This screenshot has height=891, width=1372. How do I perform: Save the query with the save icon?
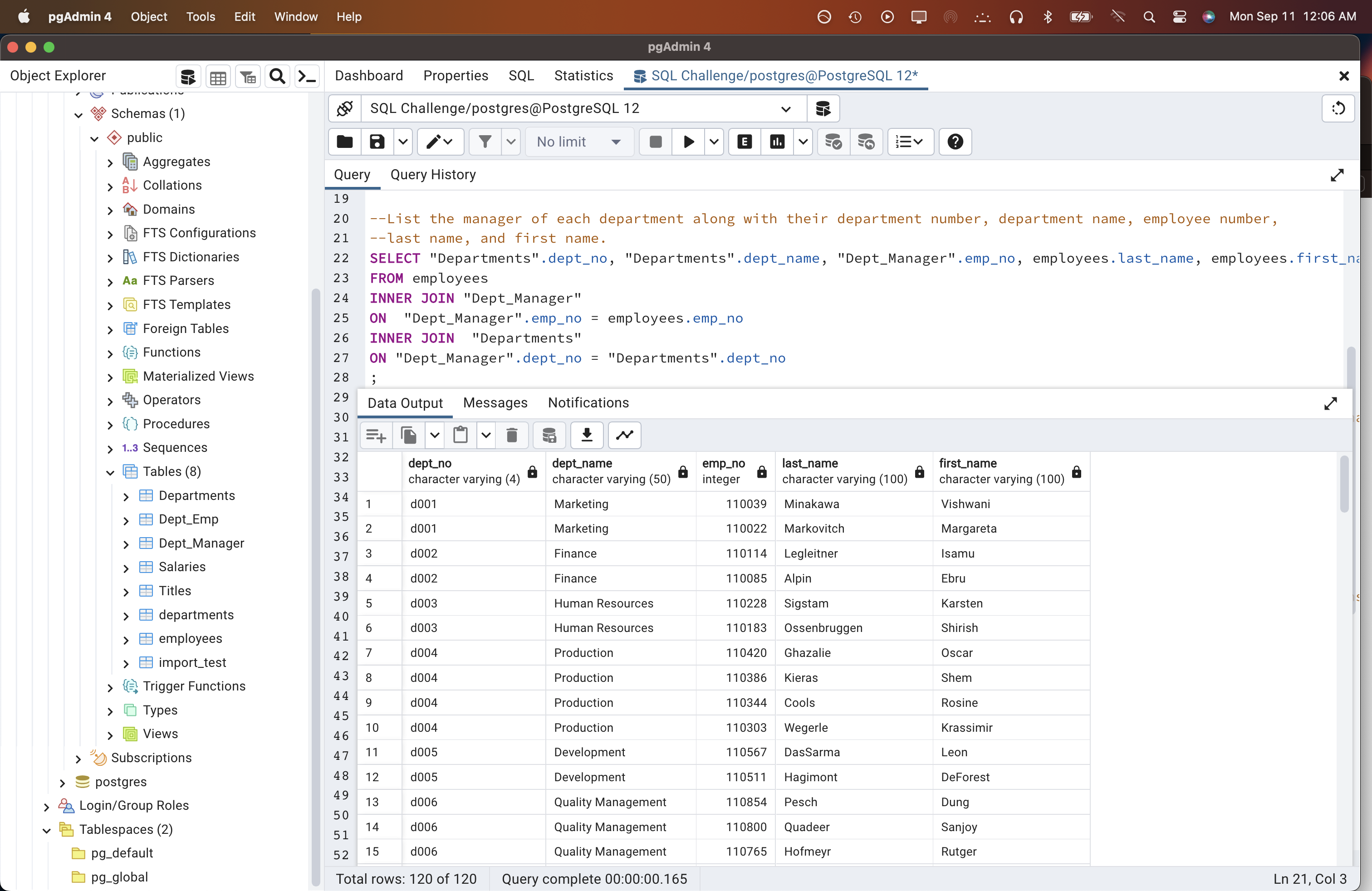pyautogui.click(x=376, y=142)
